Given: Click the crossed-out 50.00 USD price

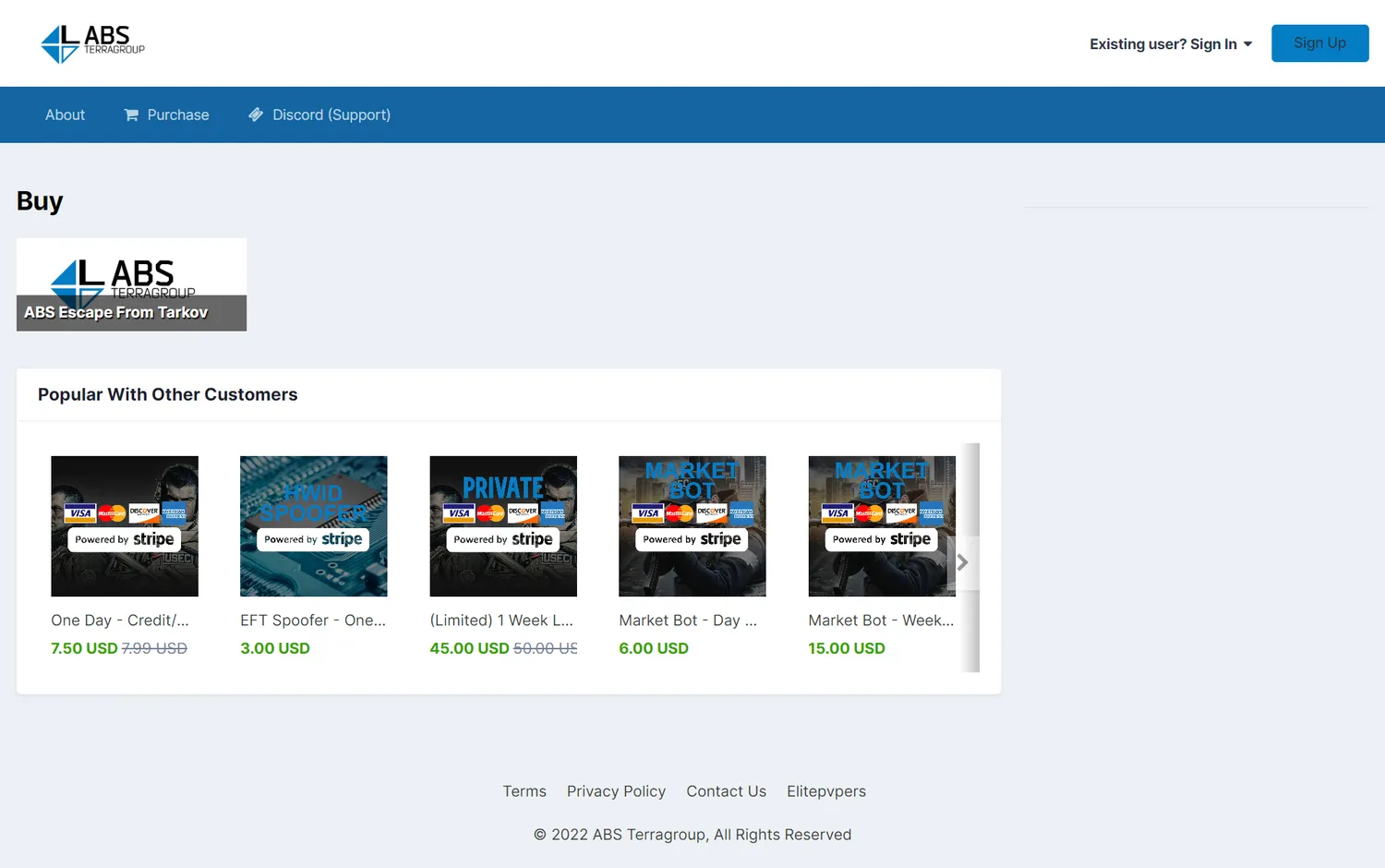Looking at the screenshot, I should pyautogui.click(x=546, y=648).
